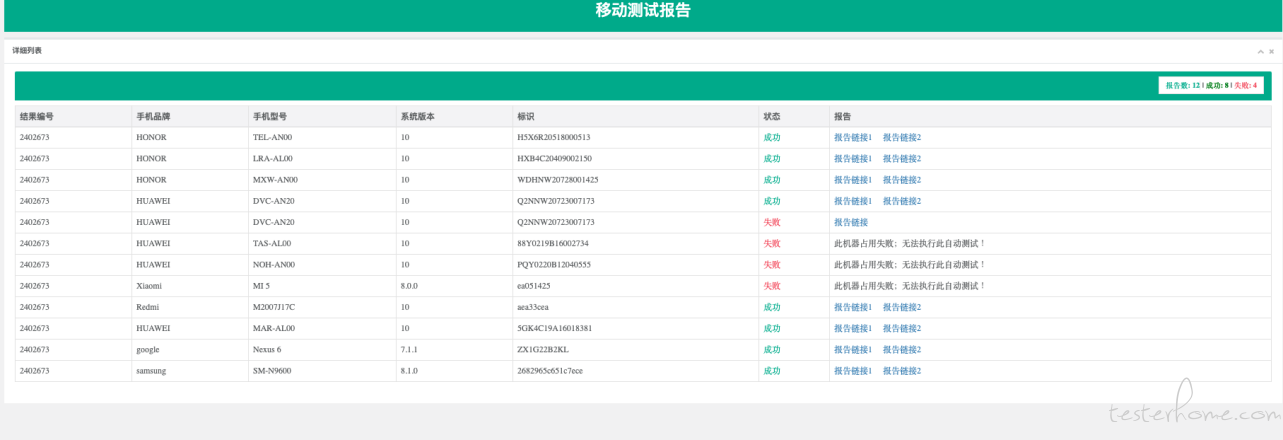Image resolution: width=1283 pixels, height=440 pixels.
Task: Click identifier 2682965c651c7ece
Action: point(549,371)
